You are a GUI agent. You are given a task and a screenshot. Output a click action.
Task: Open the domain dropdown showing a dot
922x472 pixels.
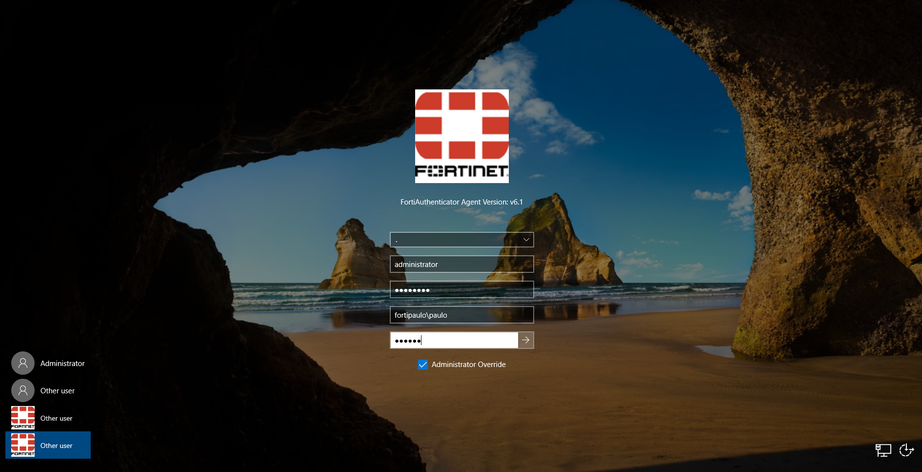pos(462,239)
